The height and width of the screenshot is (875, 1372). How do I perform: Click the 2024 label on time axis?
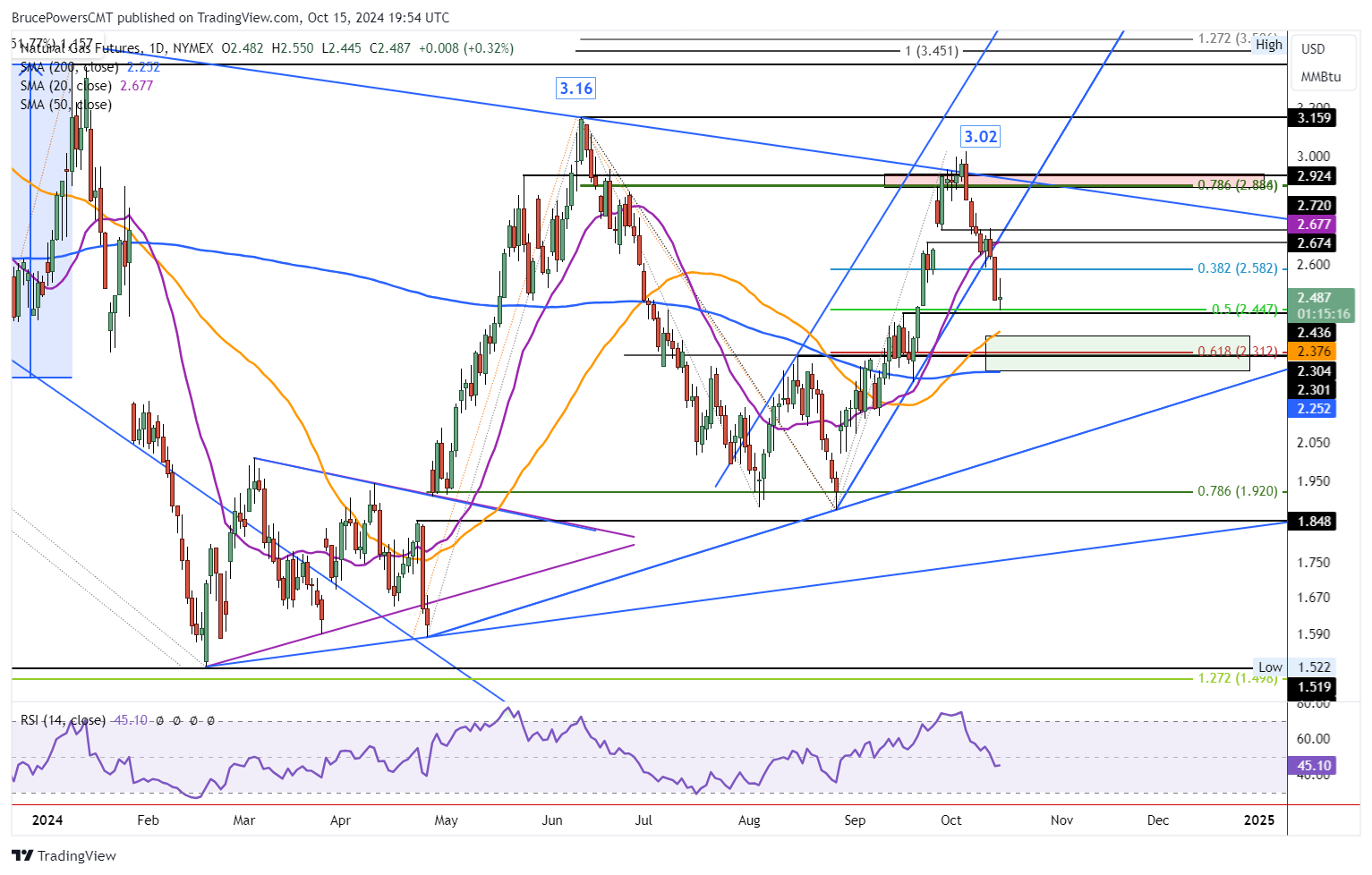[x=47, y=820]
